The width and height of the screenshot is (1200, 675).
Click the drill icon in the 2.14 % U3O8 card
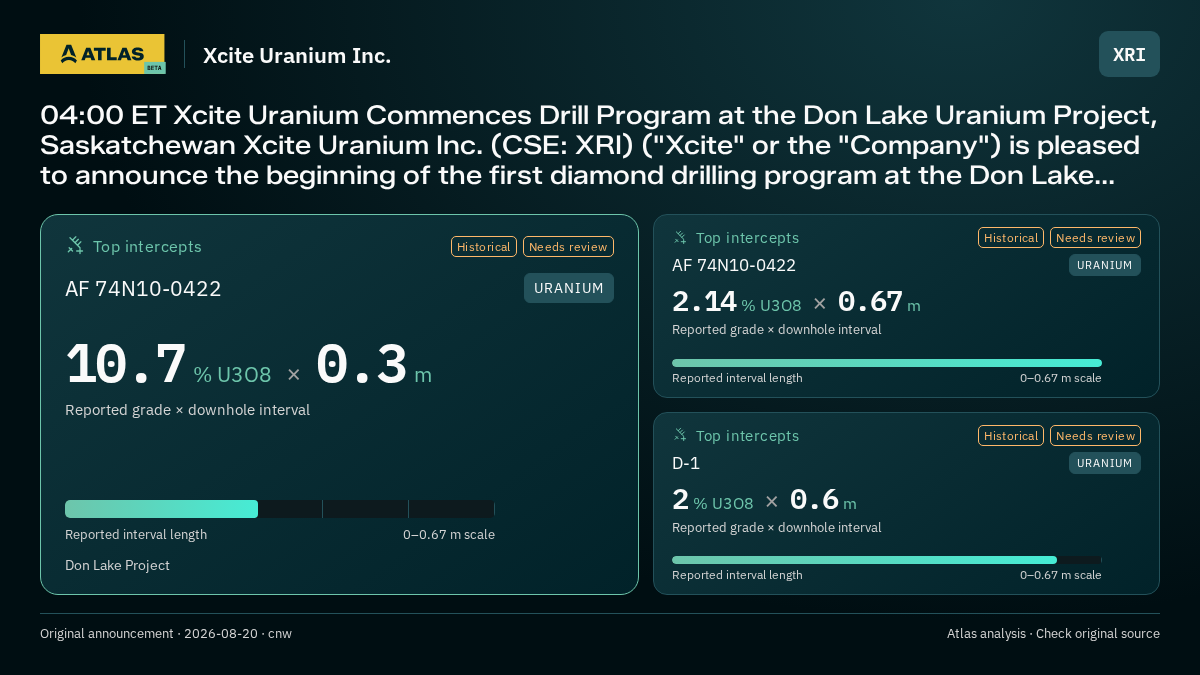(x=680, y=238)
